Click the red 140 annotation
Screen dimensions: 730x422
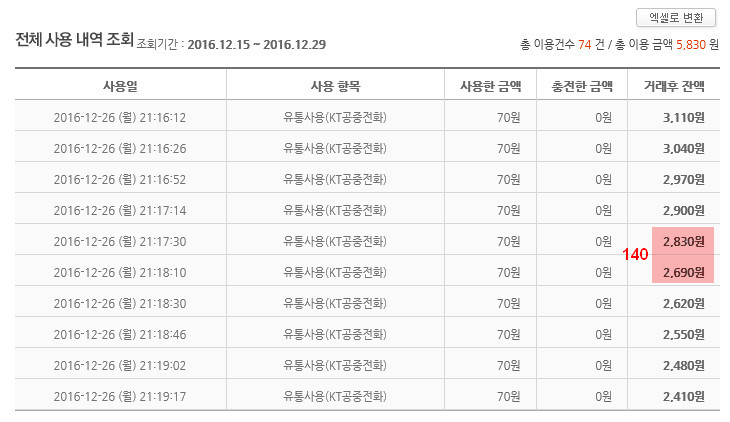[x=635, y=255]
